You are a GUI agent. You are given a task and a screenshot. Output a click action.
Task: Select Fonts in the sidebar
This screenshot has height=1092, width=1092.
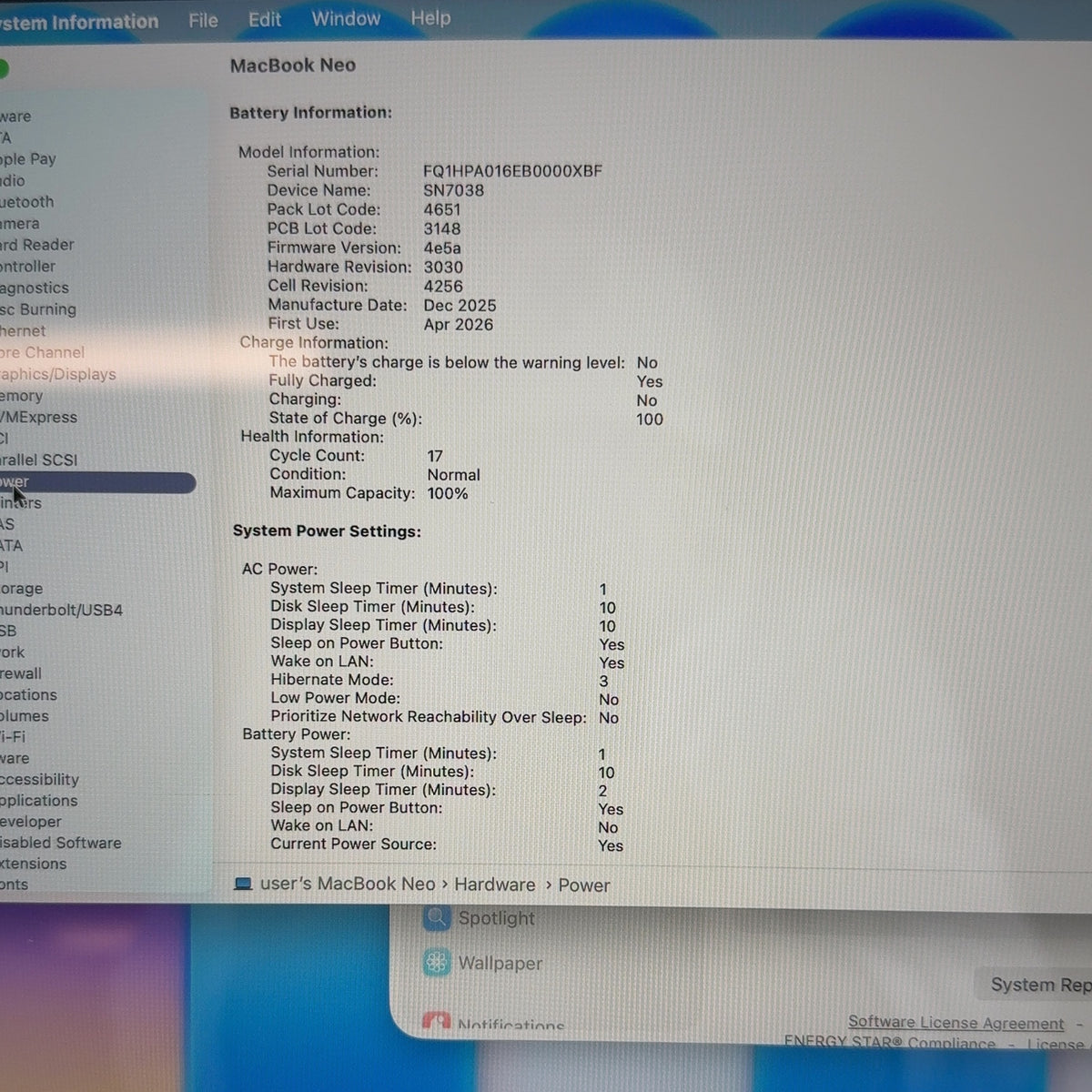click(x=15, y=885)
